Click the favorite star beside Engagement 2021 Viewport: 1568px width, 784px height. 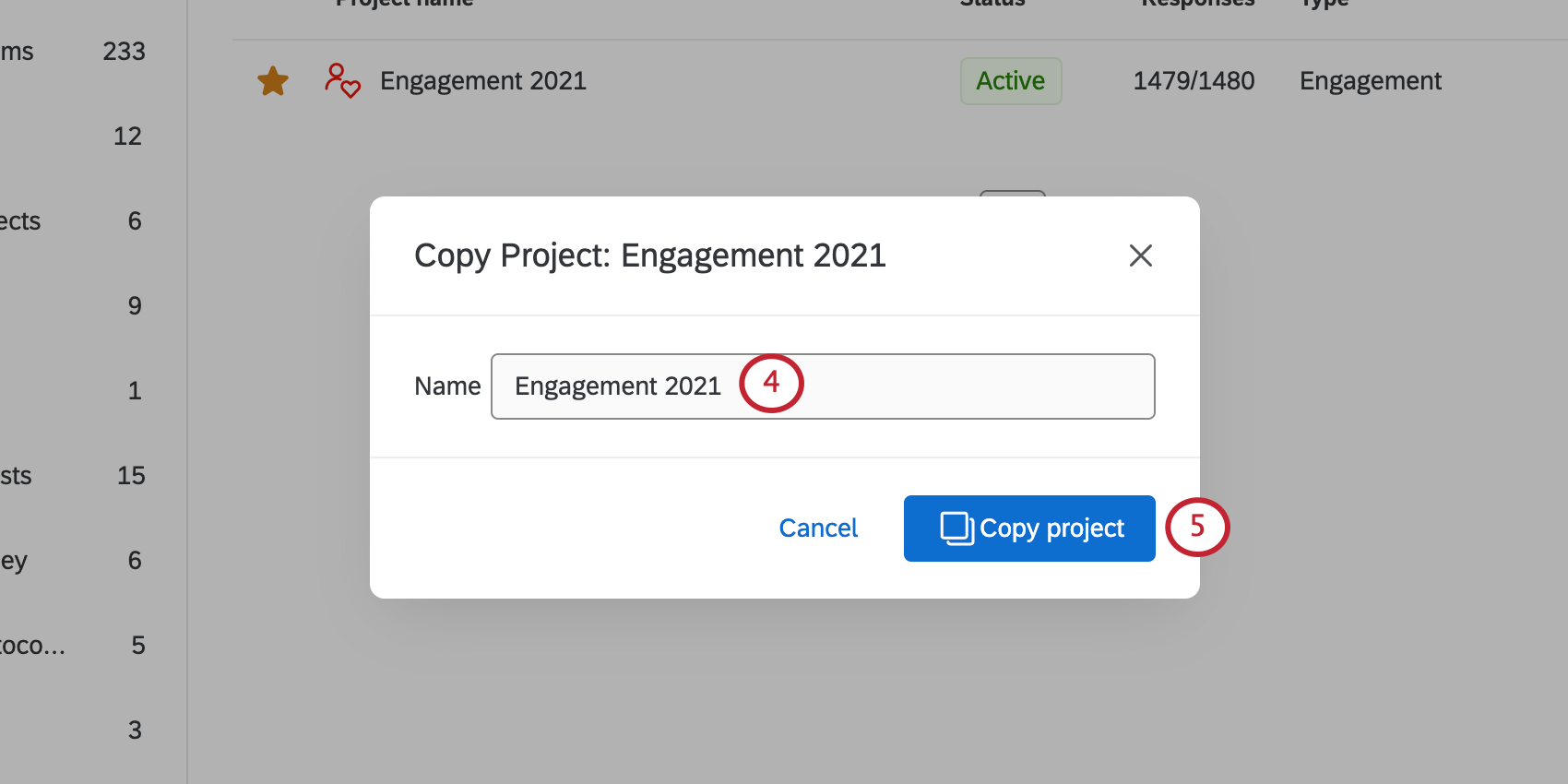(272, 81)
